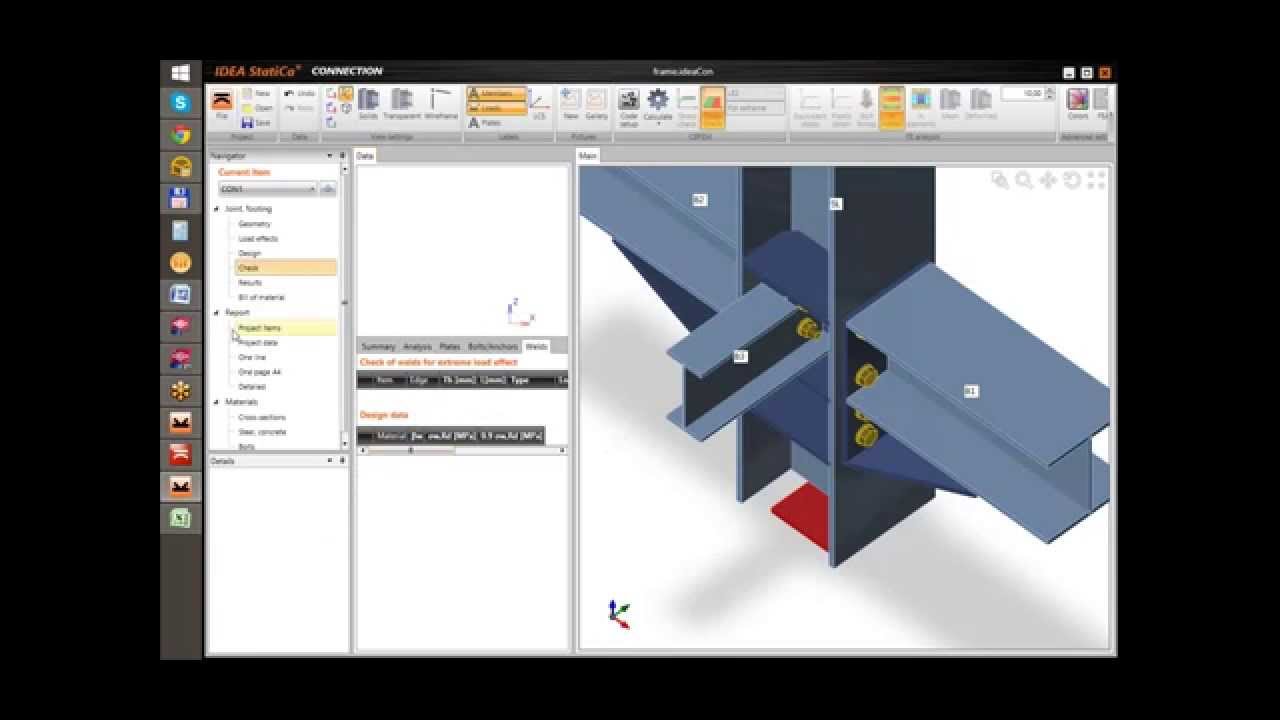This screenshot has height=720, width=1280.
Task: Select Cross-sections under Materials
Action: click(x=262, y=417)
